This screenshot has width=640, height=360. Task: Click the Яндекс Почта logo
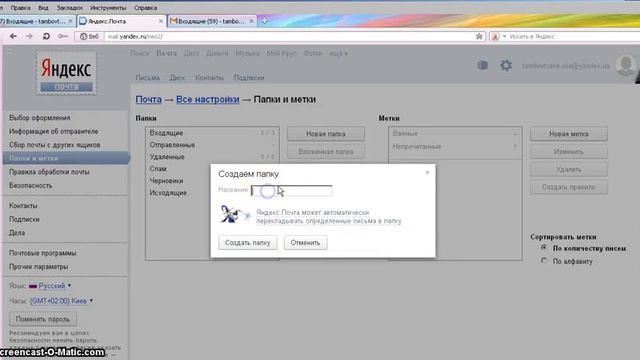point(67,73)
